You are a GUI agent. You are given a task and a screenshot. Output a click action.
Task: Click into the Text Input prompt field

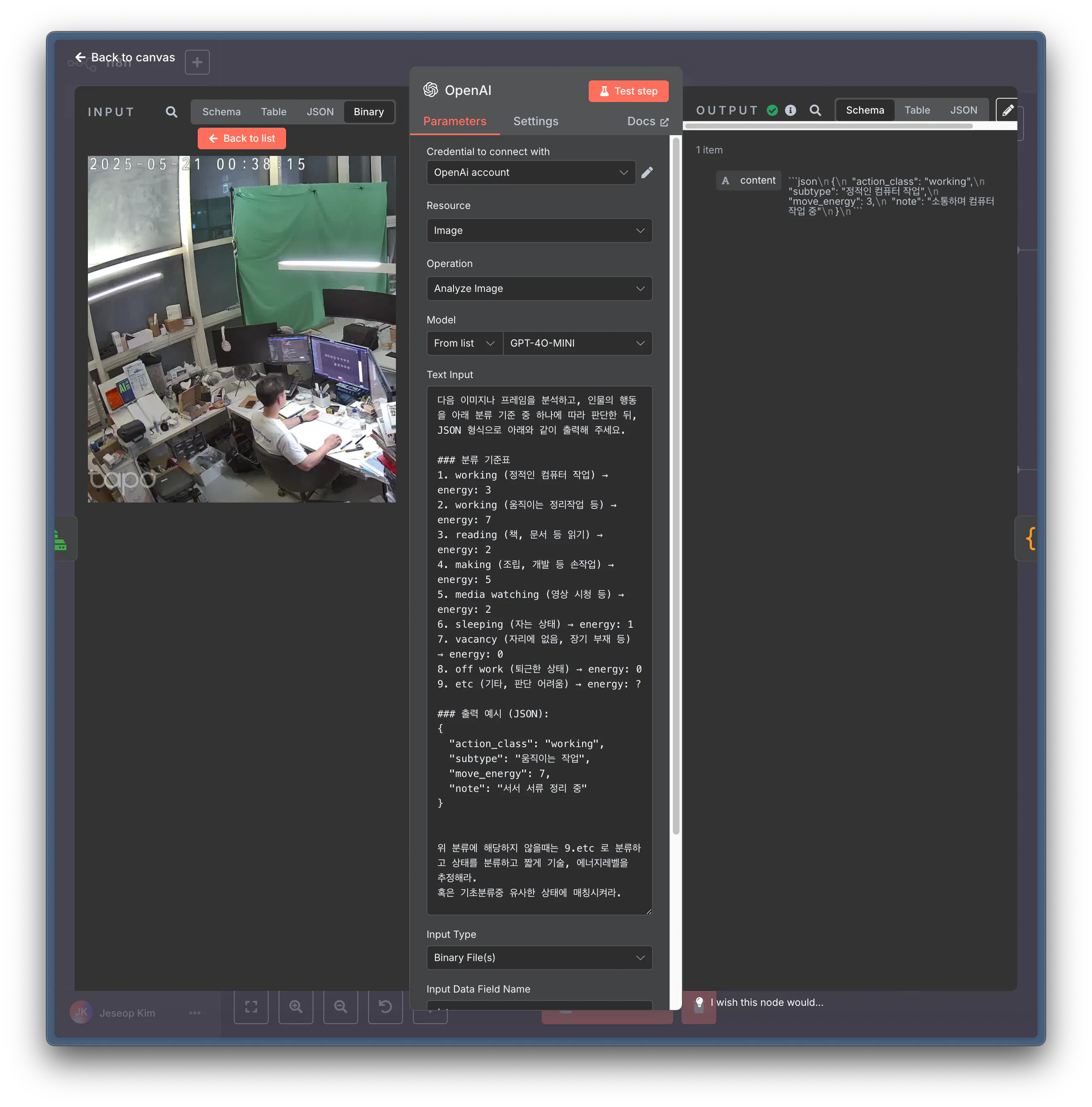click(x=539, y=651)
